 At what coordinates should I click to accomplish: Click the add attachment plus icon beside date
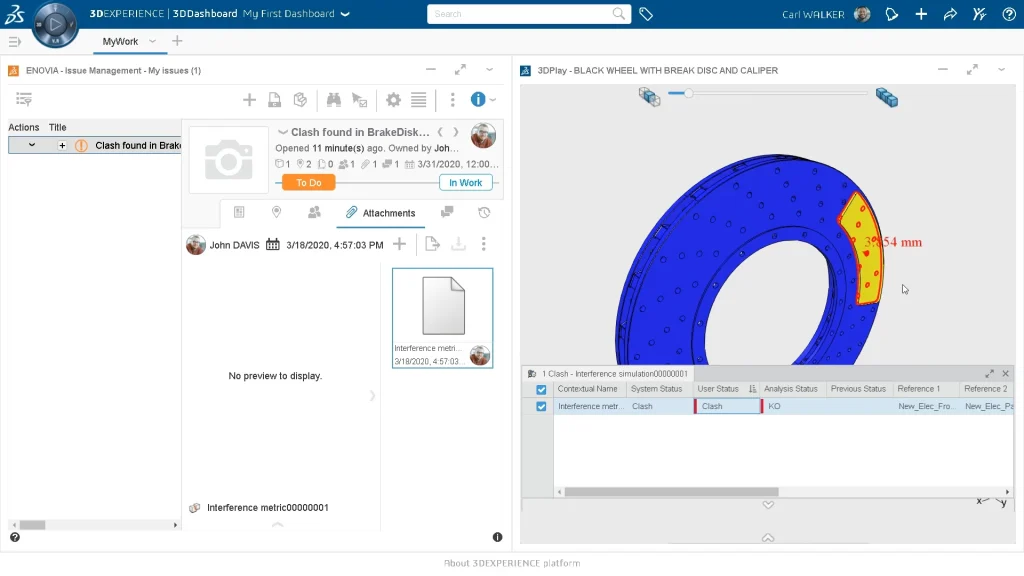pos(399,244)
